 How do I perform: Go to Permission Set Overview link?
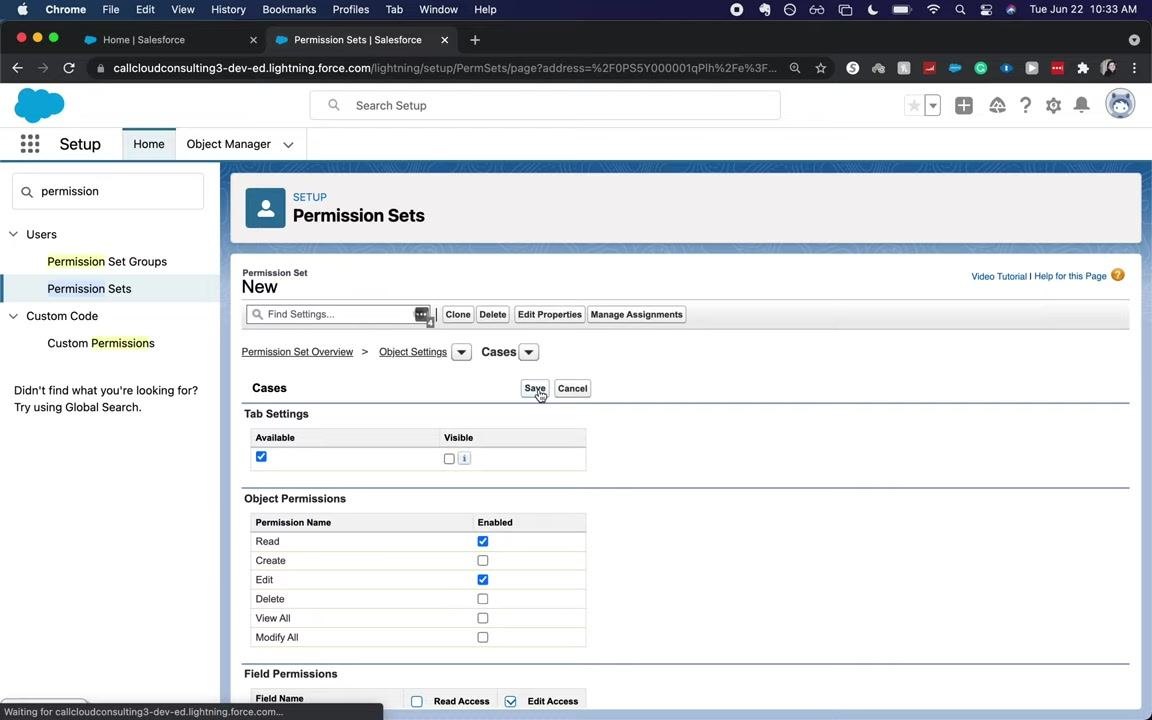[x=298, y=352]
